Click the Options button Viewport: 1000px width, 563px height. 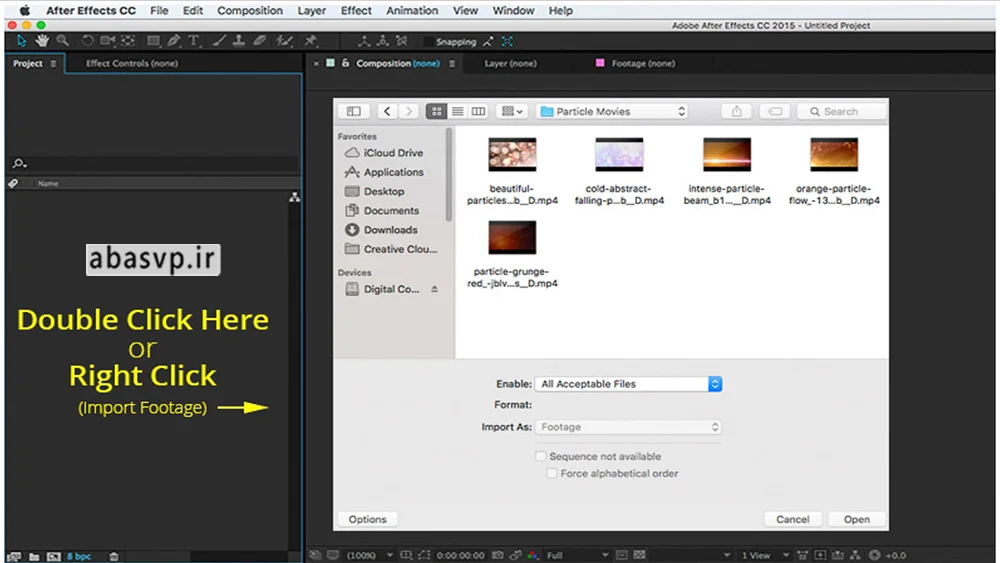[x=367, y=519]
